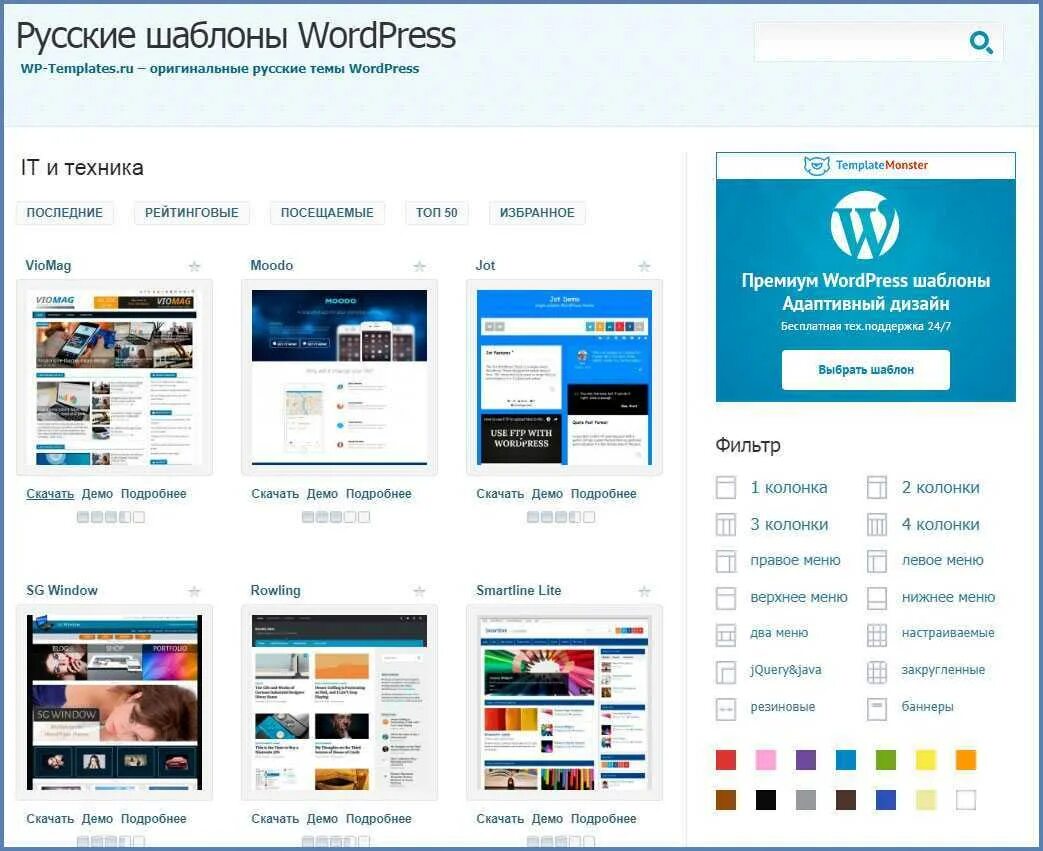Pick the green color swatch

(x=885, y=760)
